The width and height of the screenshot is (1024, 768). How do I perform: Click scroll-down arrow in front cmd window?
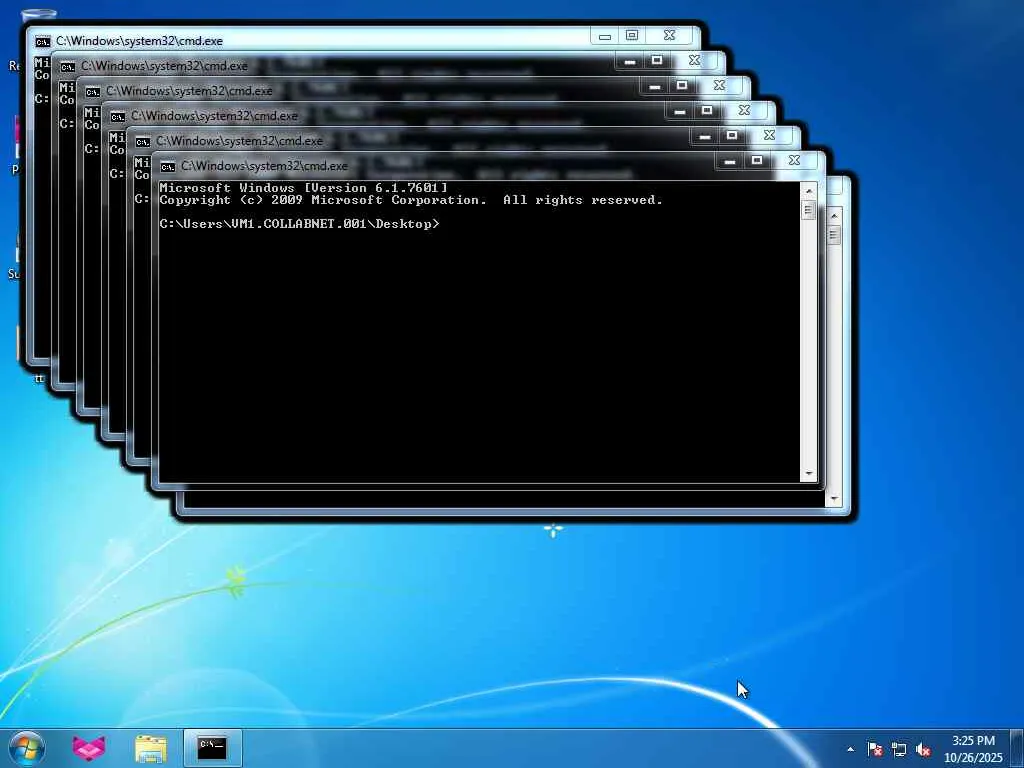pyautogui.click(x=808, y=473)
